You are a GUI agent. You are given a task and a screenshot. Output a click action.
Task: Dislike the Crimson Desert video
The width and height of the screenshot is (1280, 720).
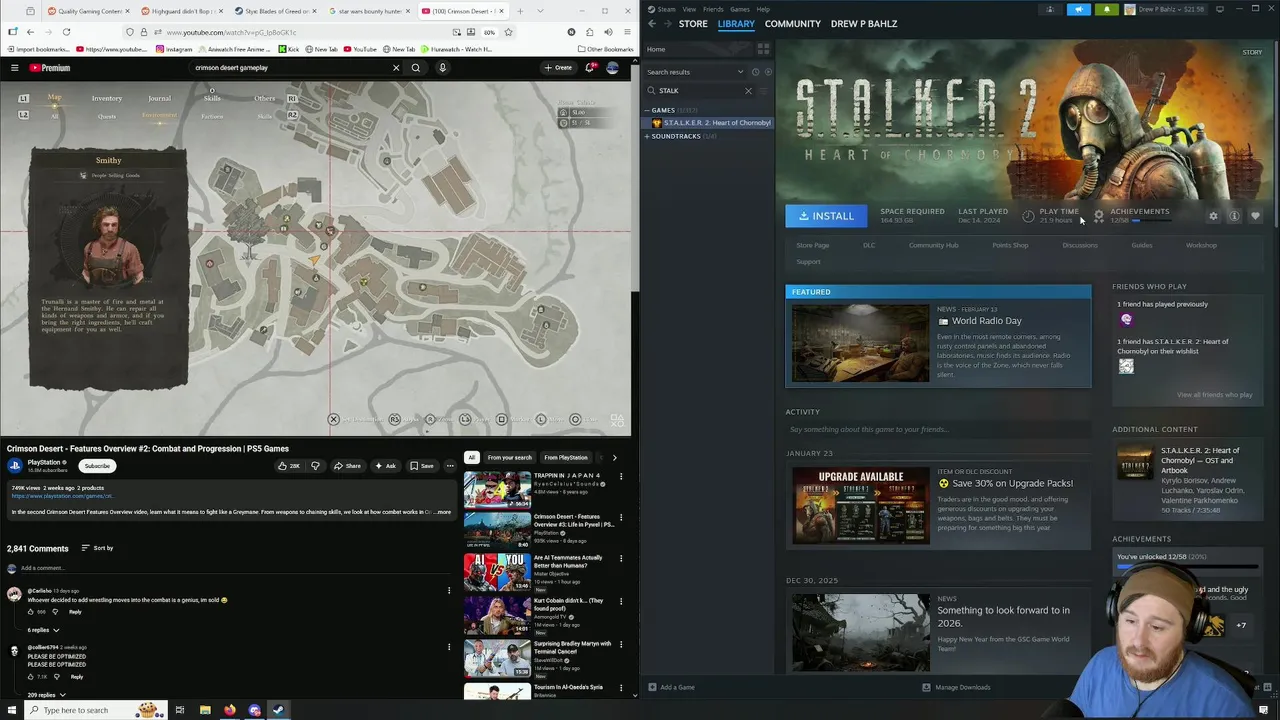click(x=315, y=466)
